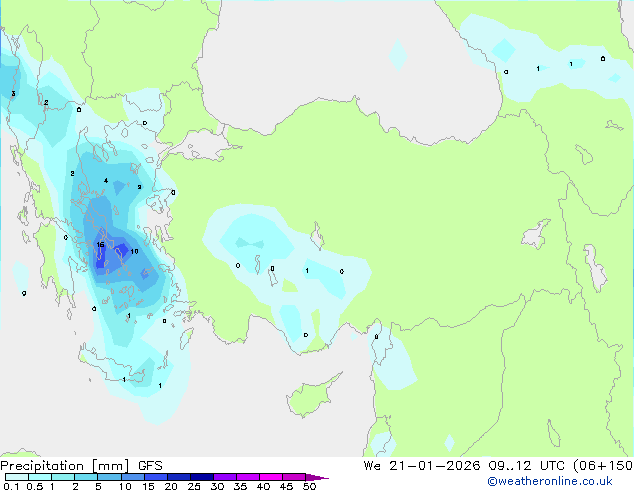Click the 'Precipitation [mm]' title text
Screen dimensions: 634x490
pyautogui.click(x=65, y=466)
